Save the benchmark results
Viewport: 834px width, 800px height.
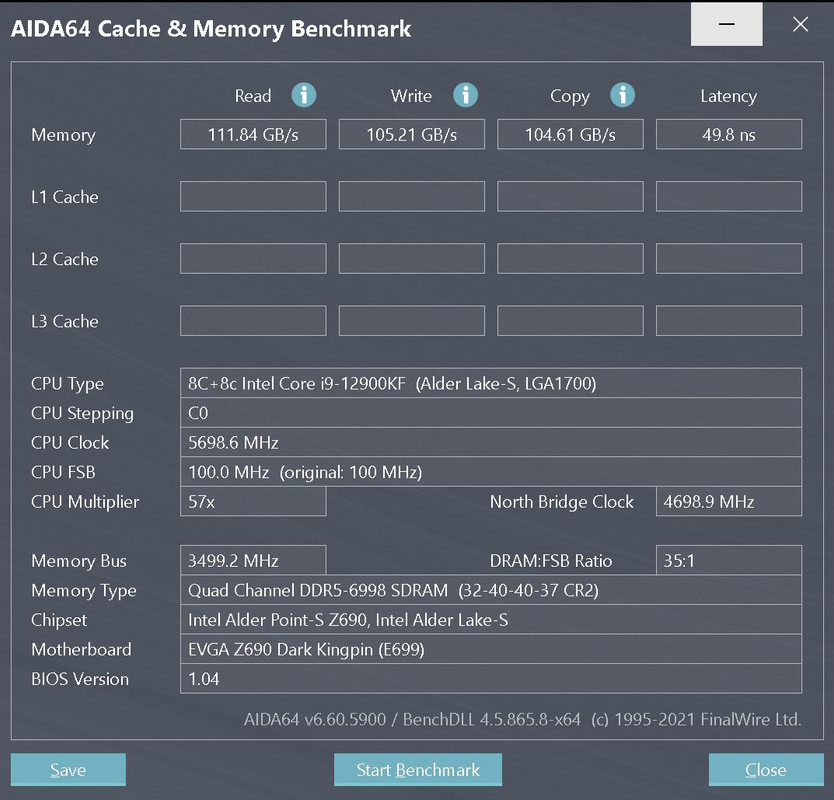click(68, 770)
